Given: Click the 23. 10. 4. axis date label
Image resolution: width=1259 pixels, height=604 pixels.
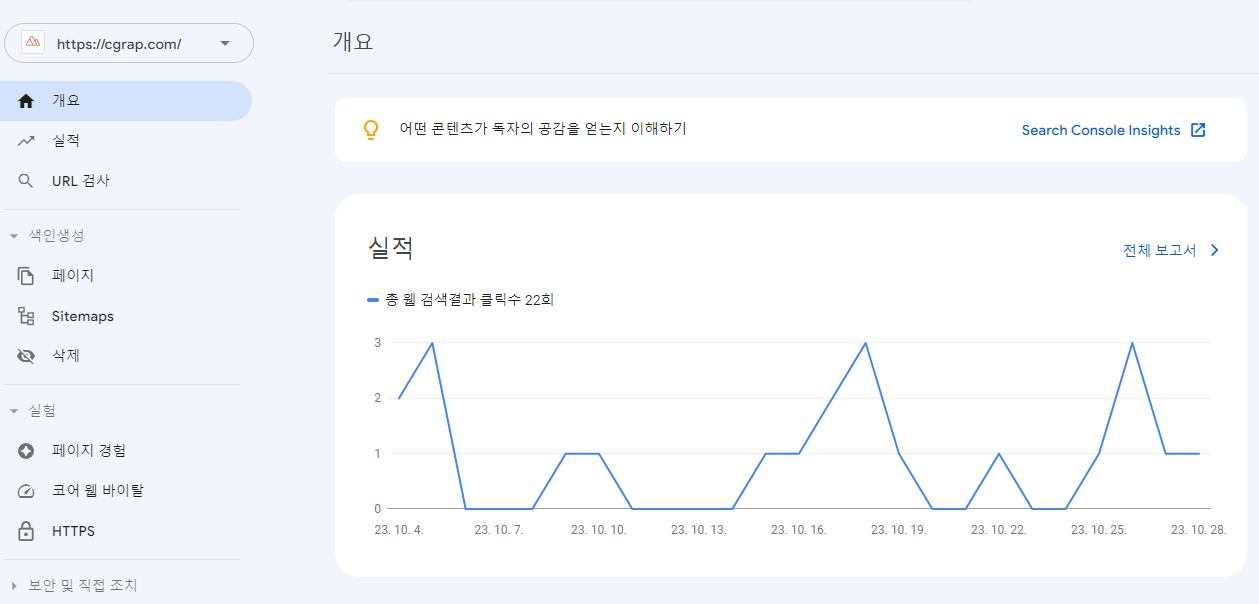Looking at the screenshot, I should pos(399,530).
